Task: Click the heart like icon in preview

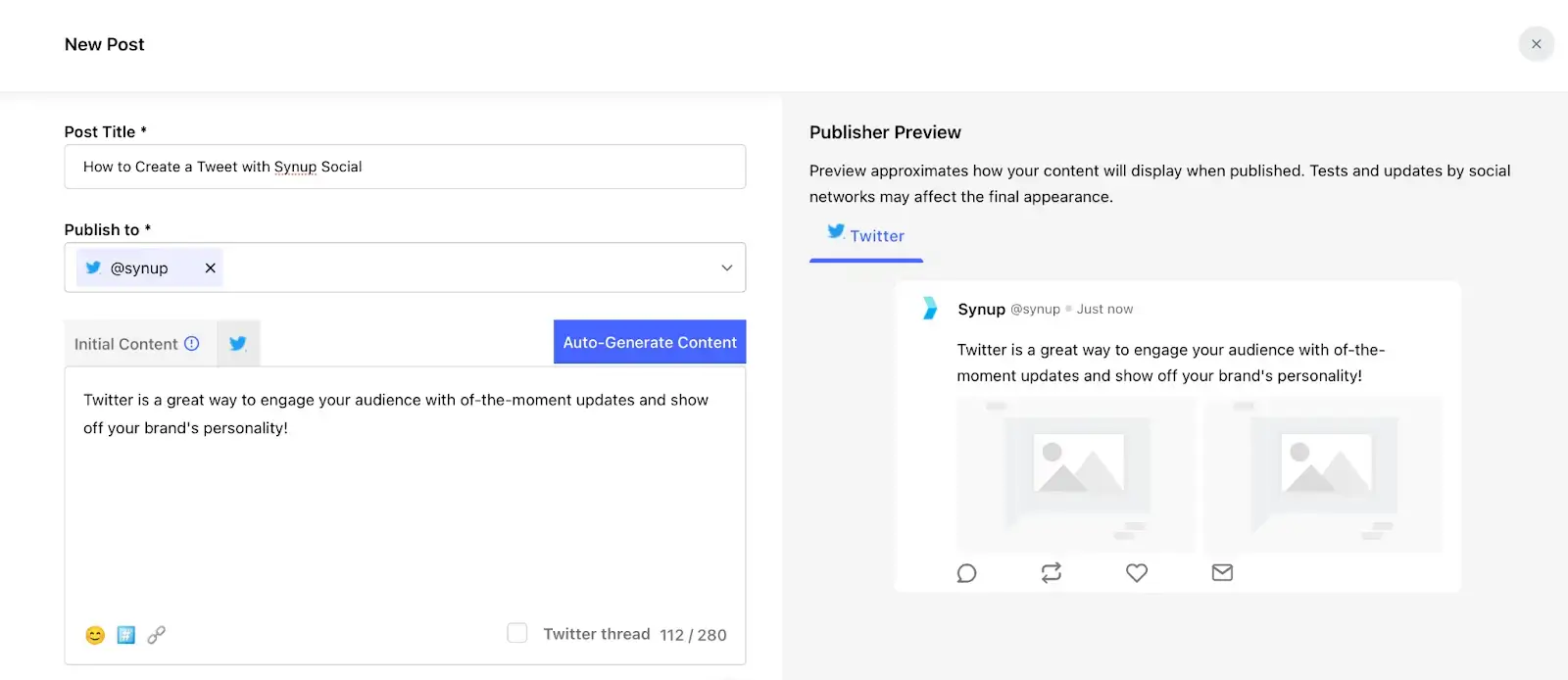Action: [x=1137, y=573]
